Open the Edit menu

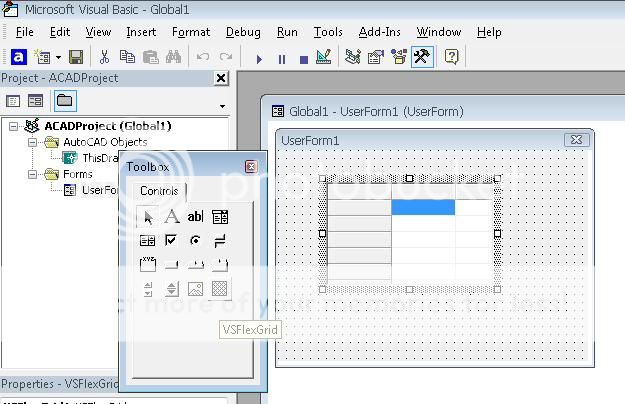pos(60,32)
